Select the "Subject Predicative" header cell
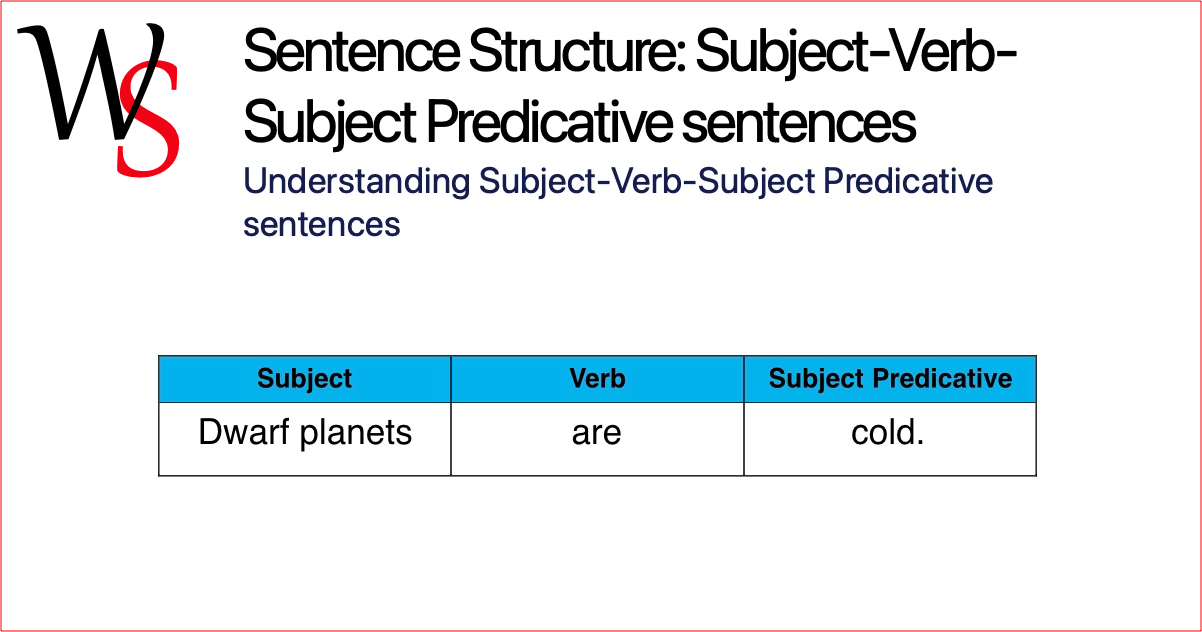Screen dimensions: 1202x632 [x=890, y=379]
